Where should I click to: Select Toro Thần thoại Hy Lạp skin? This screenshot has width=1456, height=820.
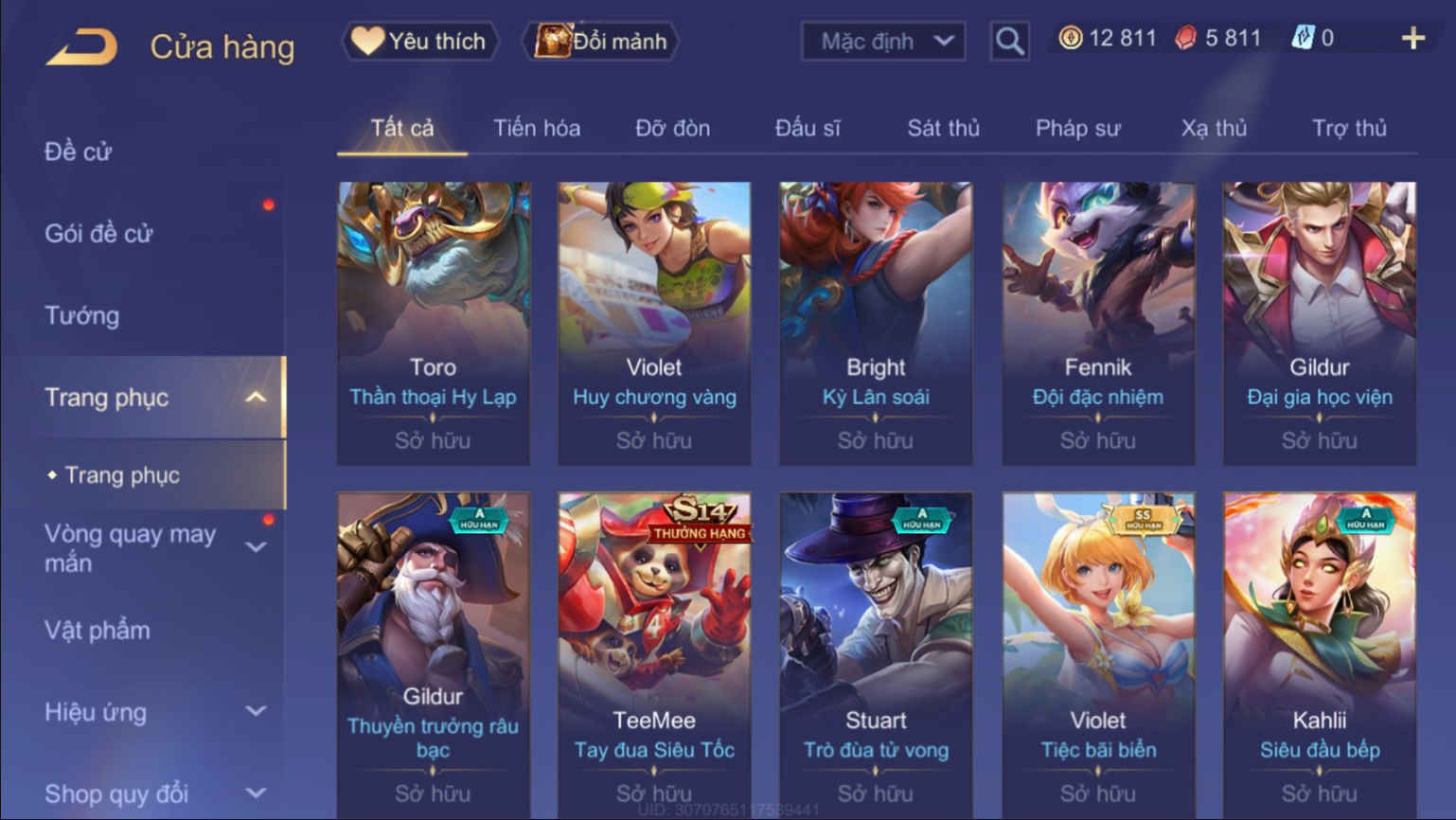(434, 323)
